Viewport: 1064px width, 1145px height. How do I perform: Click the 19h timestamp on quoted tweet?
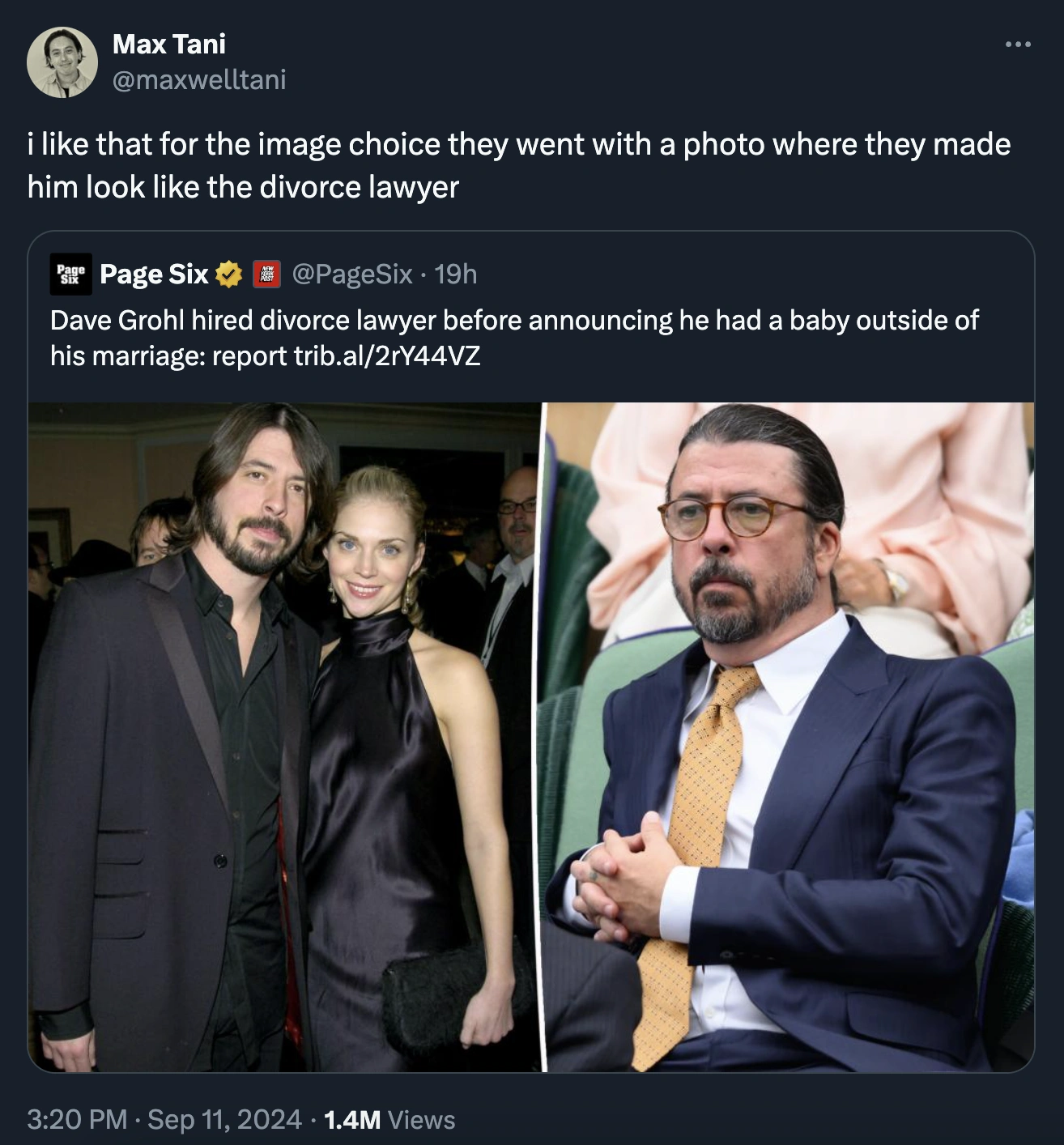point(456,275)
